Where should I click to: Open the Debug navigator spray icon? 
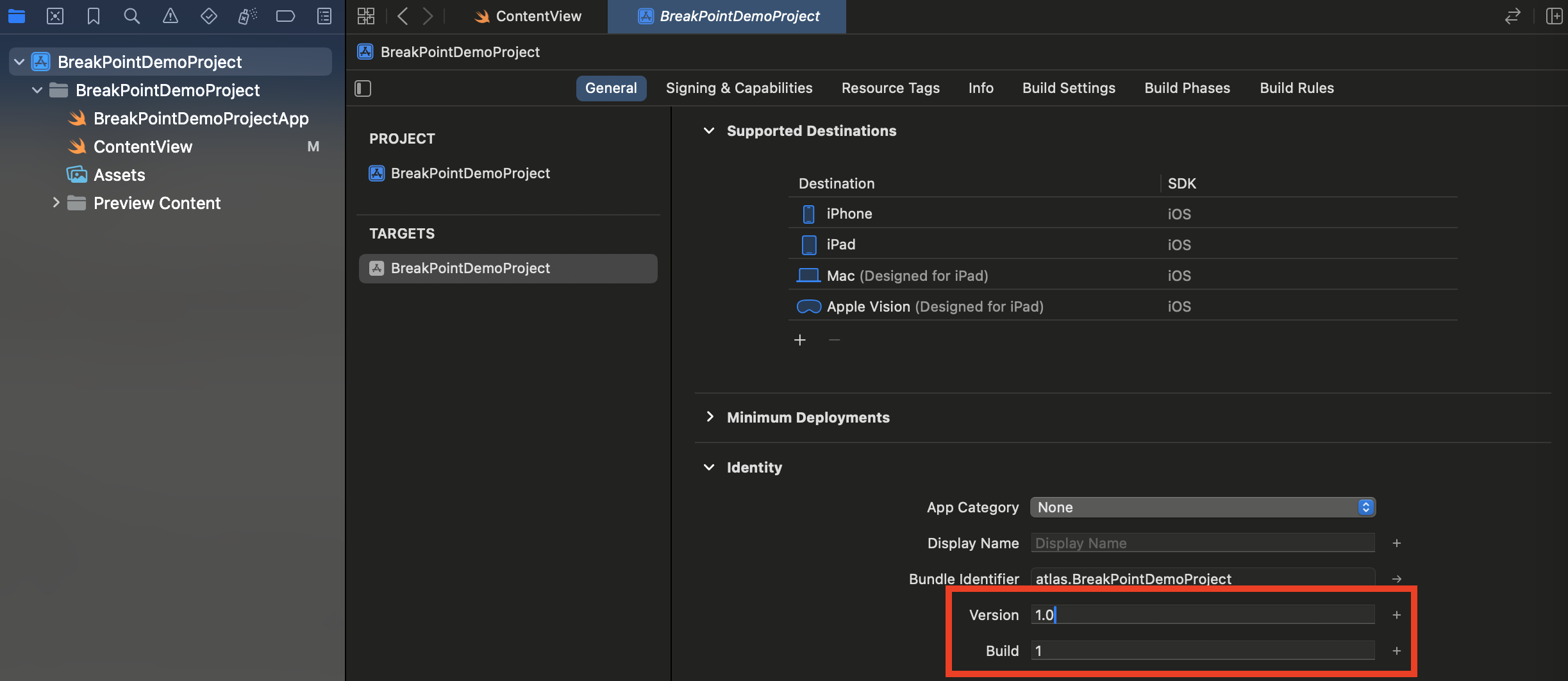(x=247, y=16)
